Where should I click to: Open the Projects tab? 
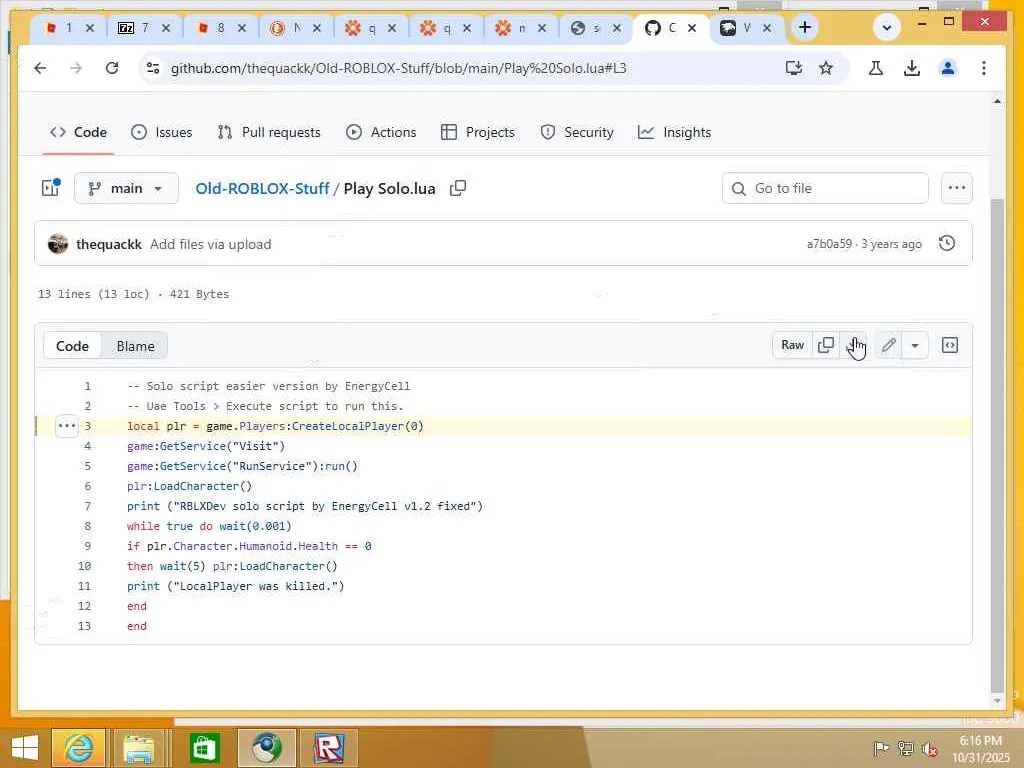[478, 133]
